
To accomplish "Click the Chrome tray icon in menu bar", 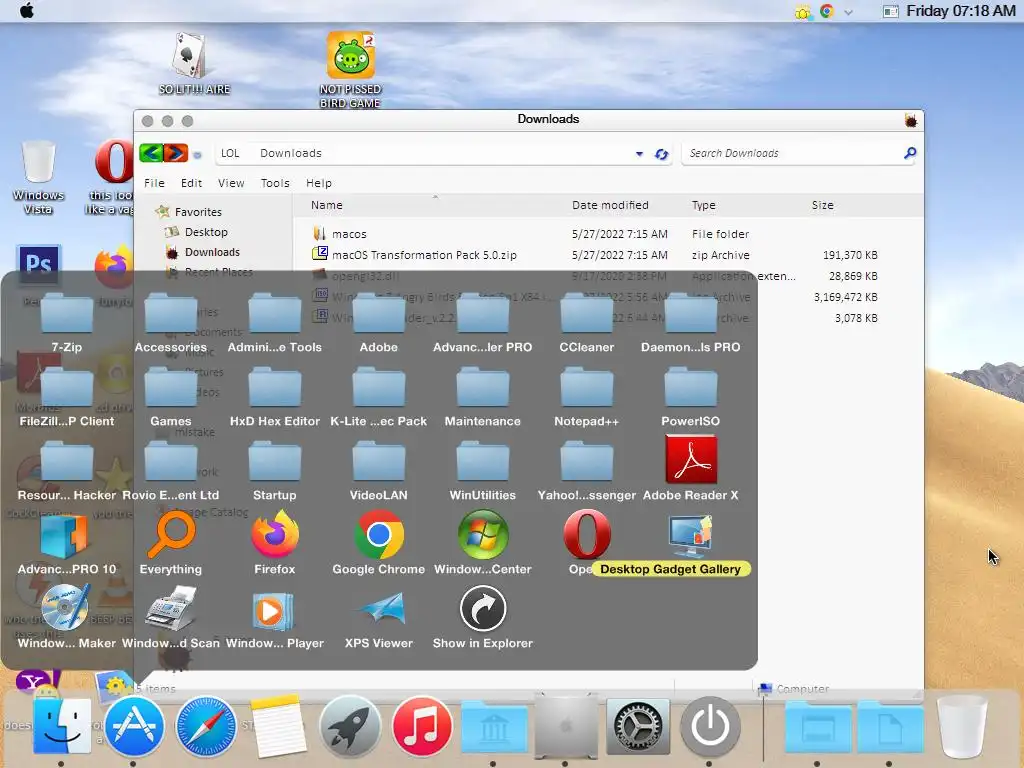I will point(826,11).
